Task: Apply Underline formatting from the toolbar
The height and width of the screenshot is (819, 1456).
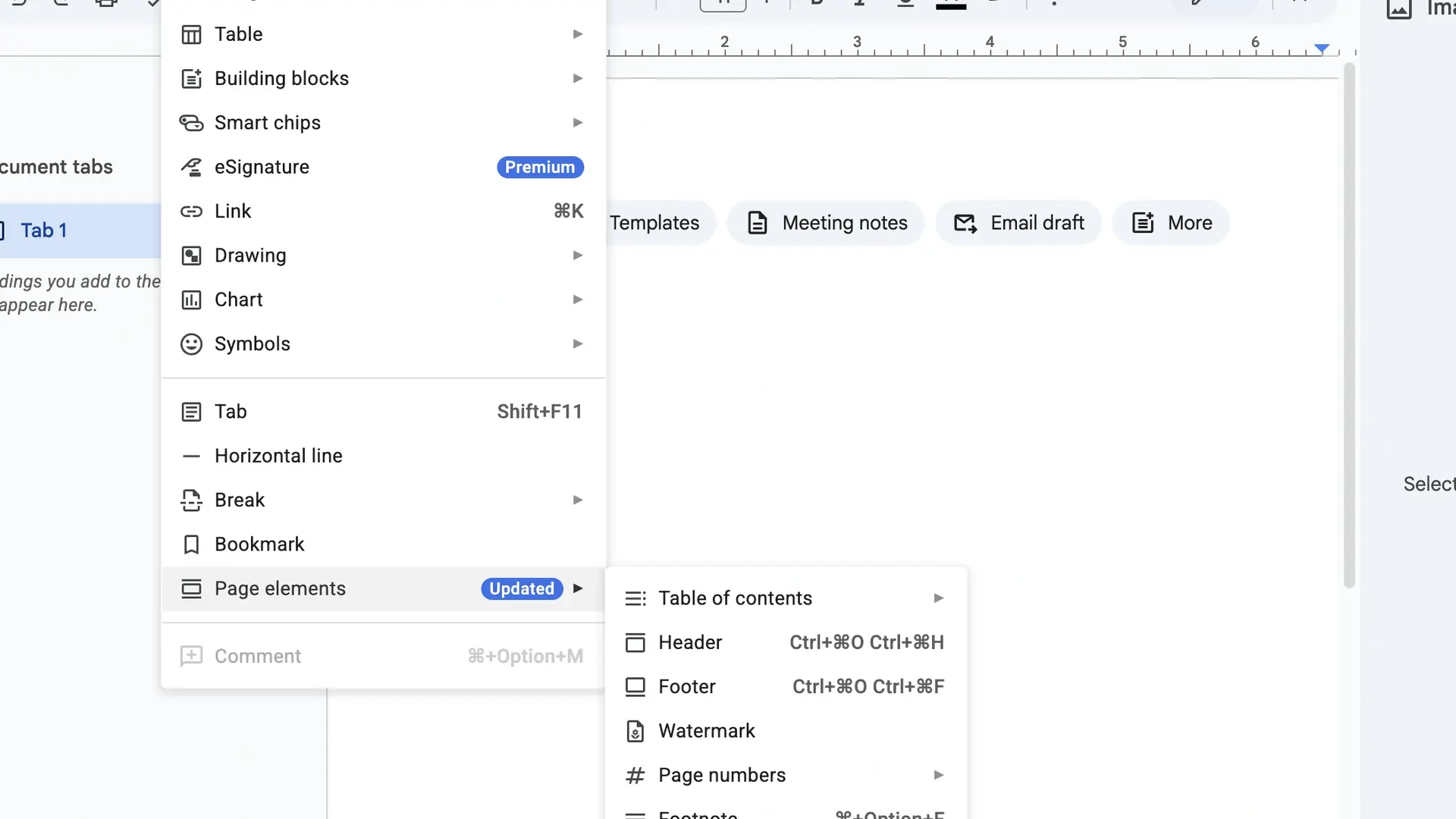Action: pos(905,5)
